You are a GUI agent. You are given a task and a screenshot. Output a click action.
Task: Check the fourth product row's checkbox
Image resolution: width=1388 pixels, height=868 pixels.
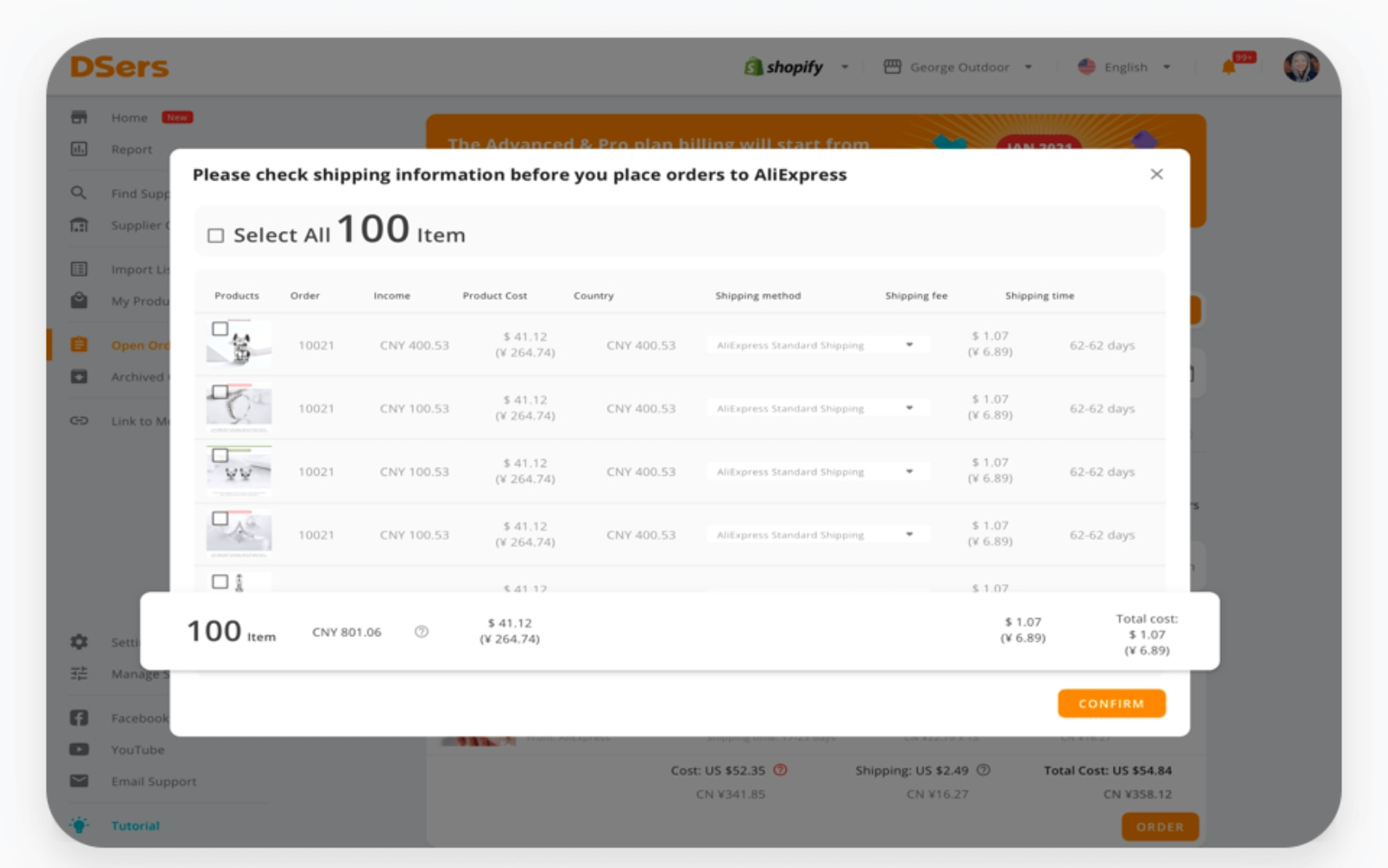220,519
